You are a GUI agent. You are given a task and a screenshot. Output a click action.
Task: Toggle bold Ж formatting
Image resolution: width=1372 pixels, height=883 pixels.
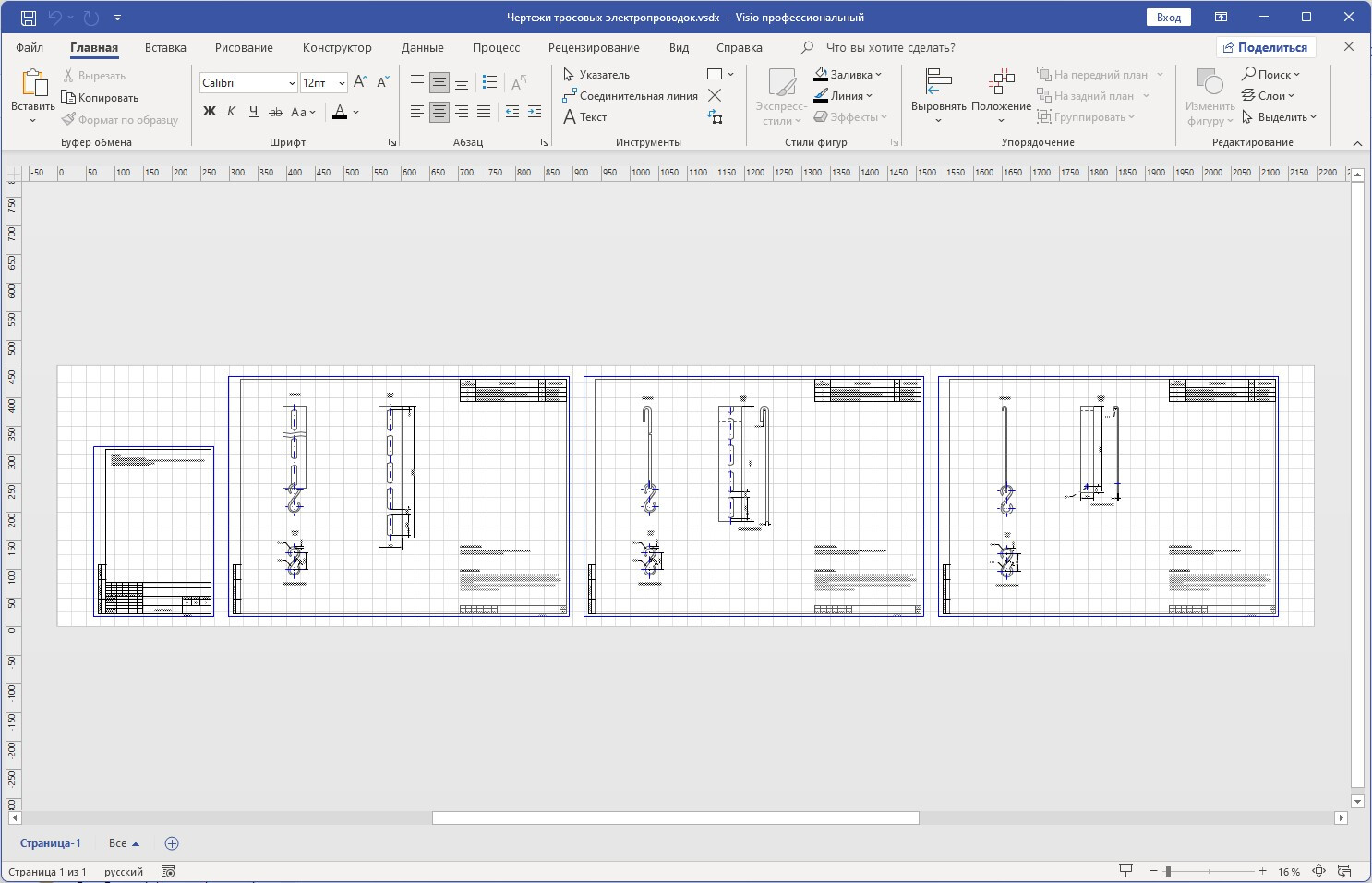[210, 112]
